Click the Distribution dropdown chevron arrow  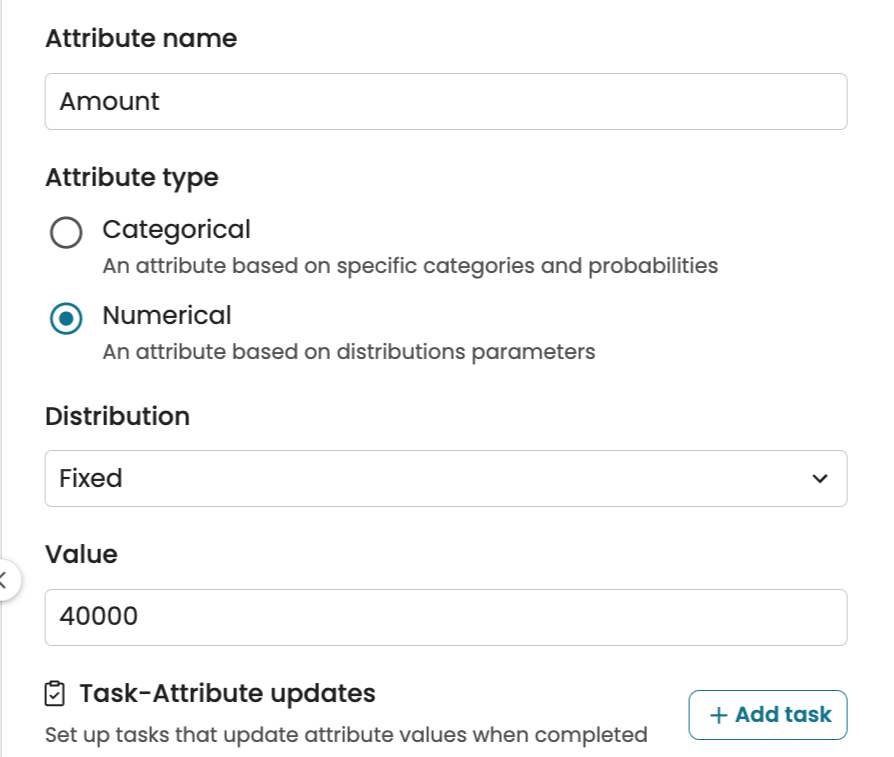coord(820,479)
